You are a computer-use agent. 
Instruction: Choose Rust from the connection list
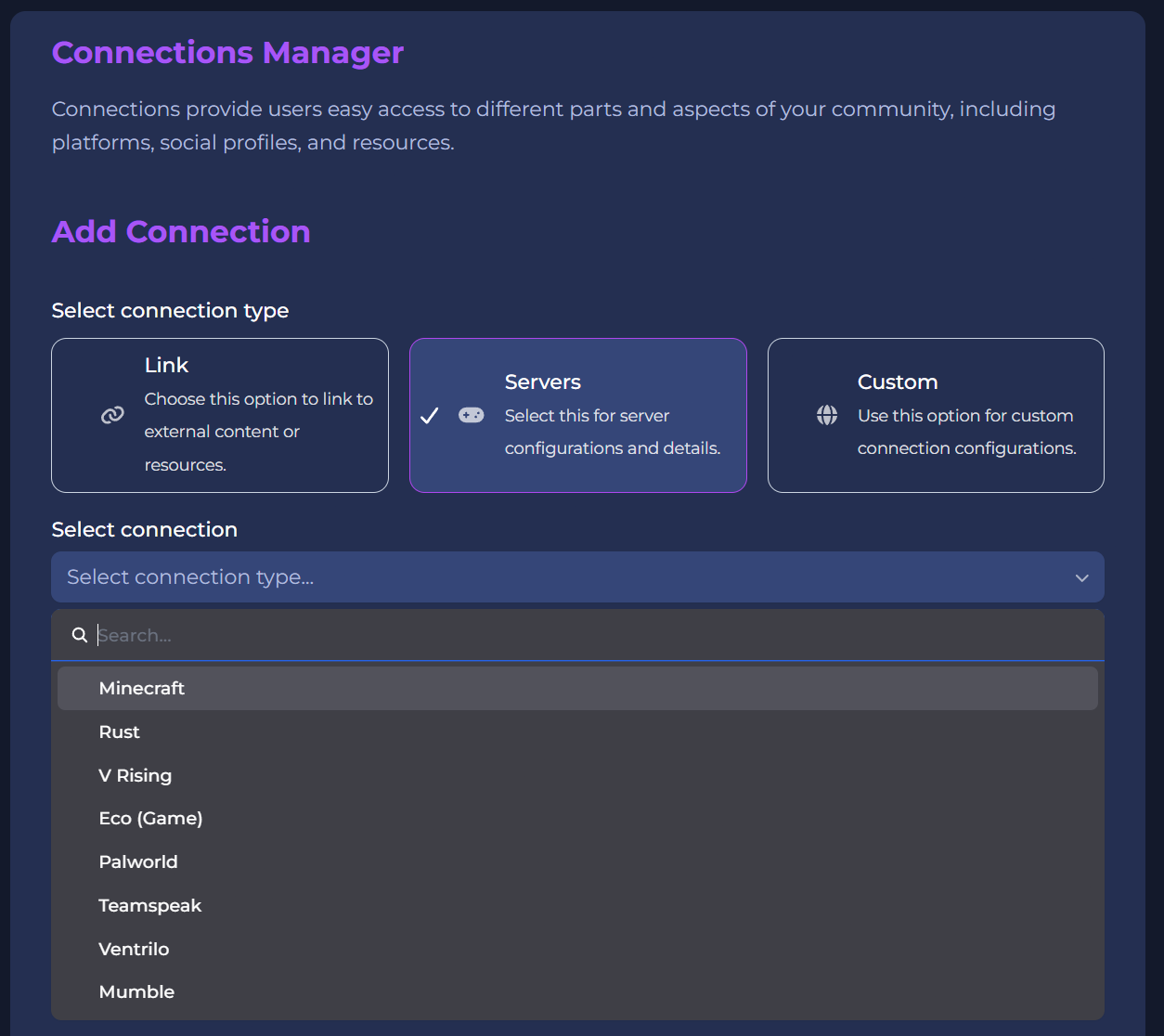(x=119, y=732)
